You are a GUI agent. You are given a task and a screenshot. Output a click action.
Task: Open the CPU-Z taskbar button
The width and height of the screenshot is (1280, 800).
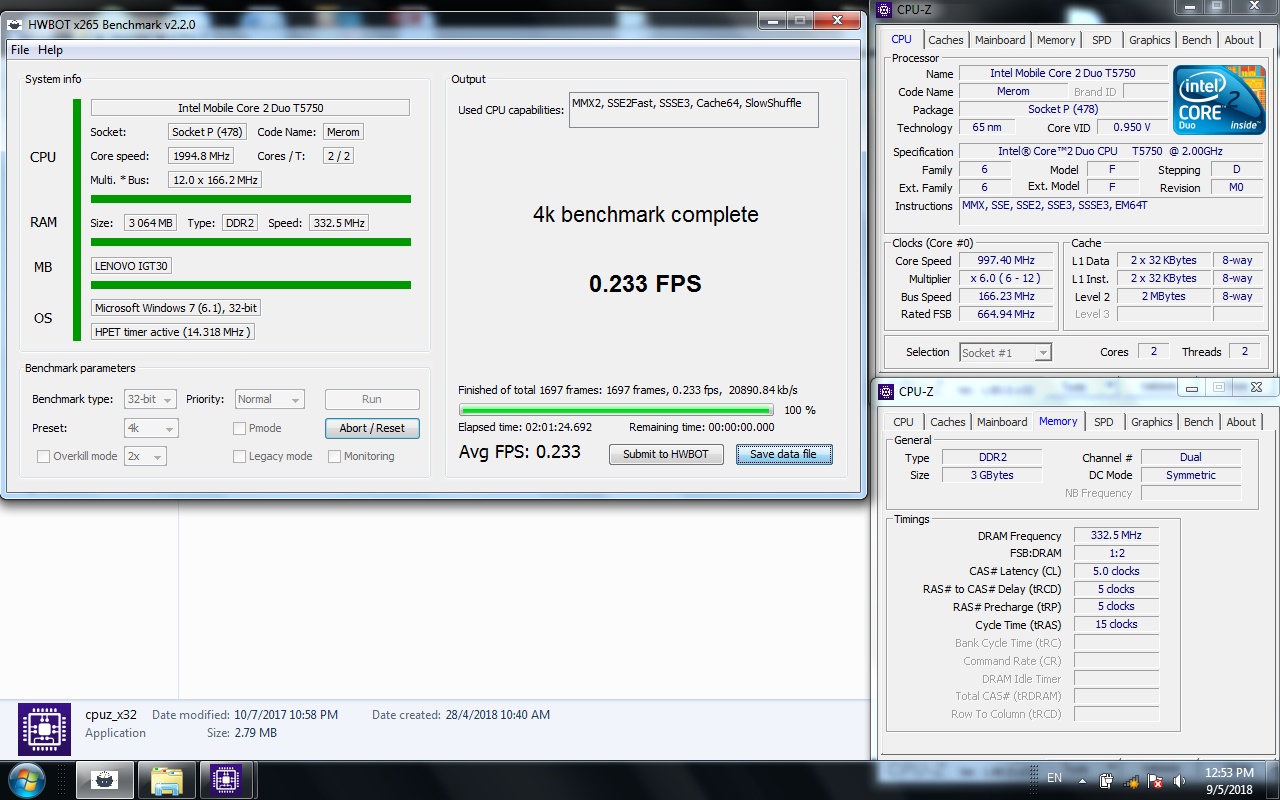coord(226,780)
